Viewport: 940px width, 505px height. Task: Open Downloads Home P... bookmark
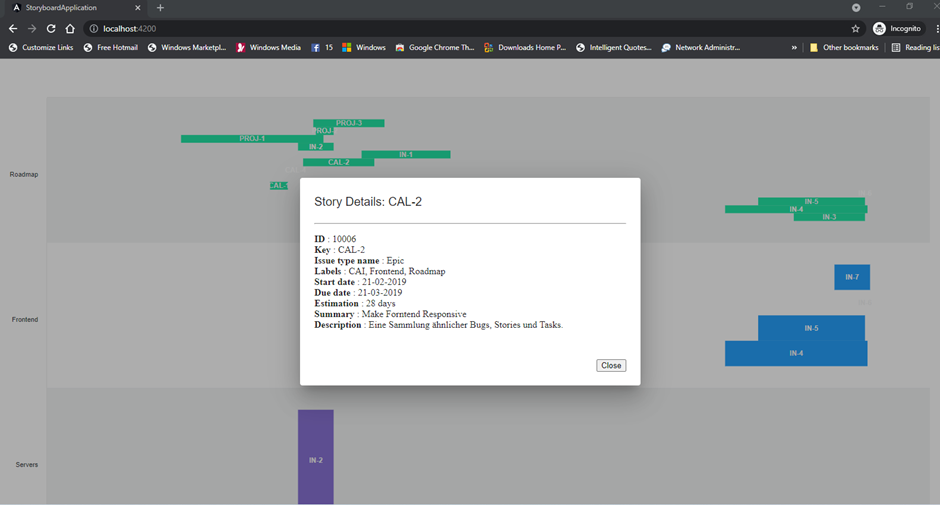pyautogui.click(x=525, y=47)
